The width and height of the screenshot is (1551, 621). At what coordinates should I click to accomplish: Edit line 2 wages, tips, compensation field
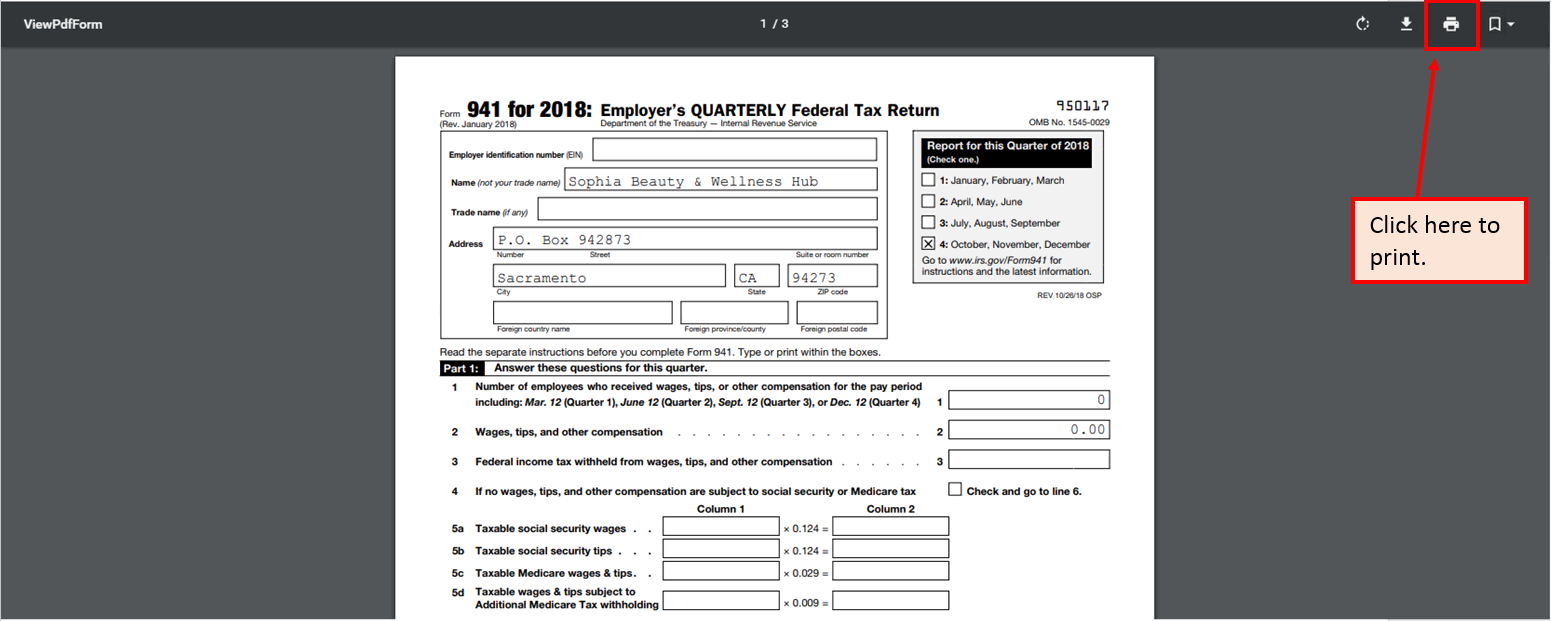click(x=1029, y=430)
